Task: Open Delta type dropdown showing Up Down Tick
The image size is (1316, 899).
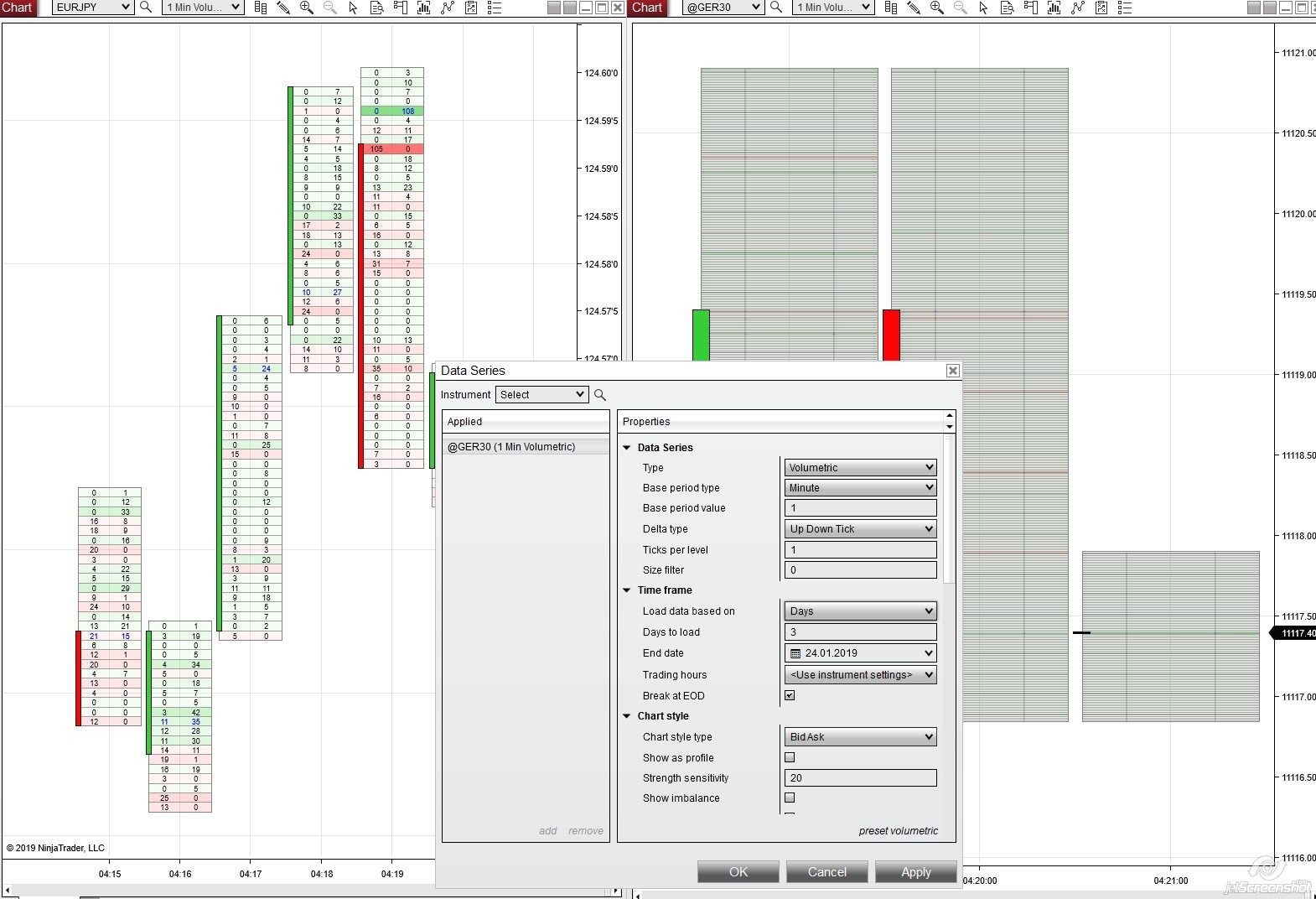Action: [860, 529]
